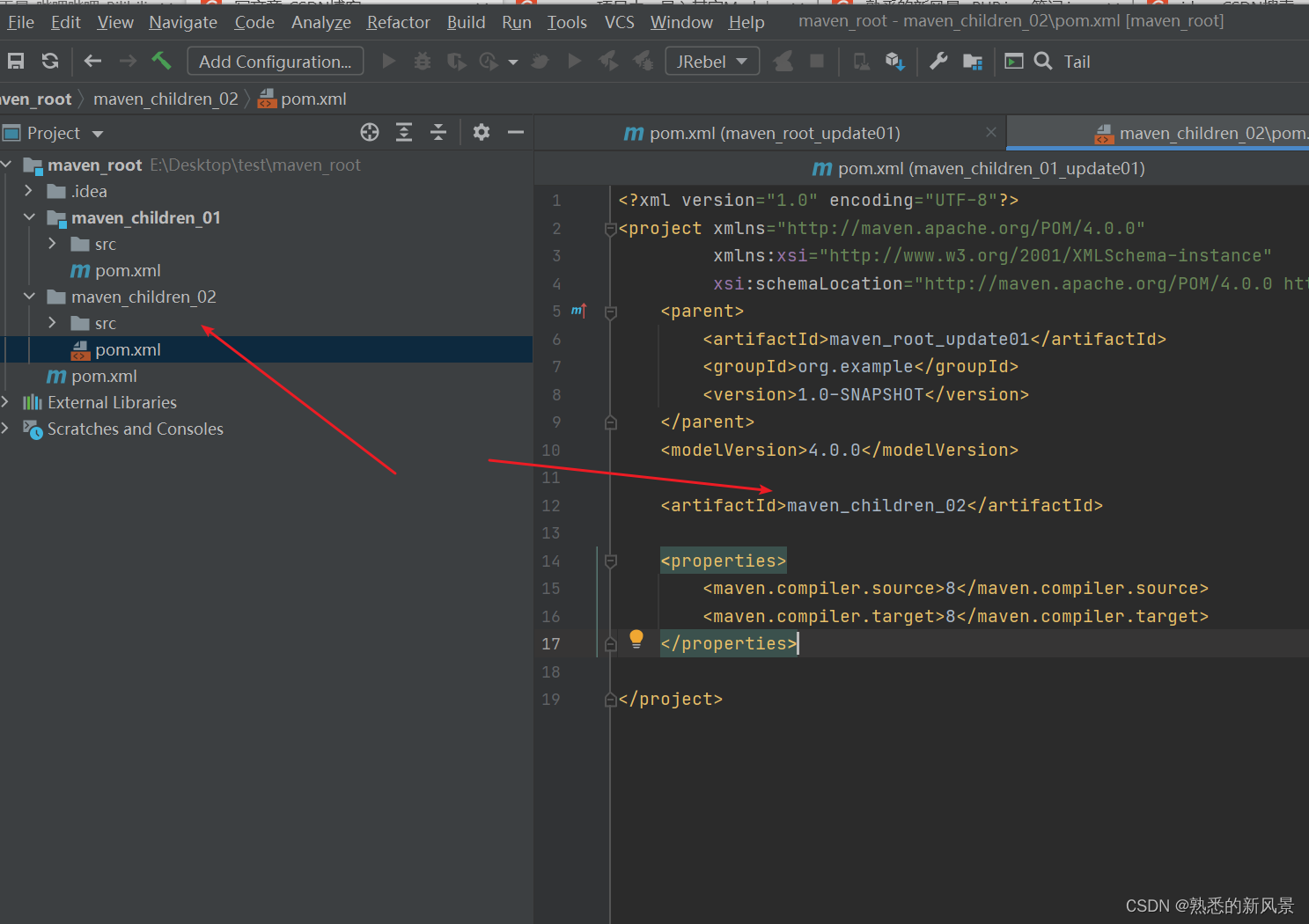Open the Window menu
The image size is (1309, 924).
tap(681, 22)
